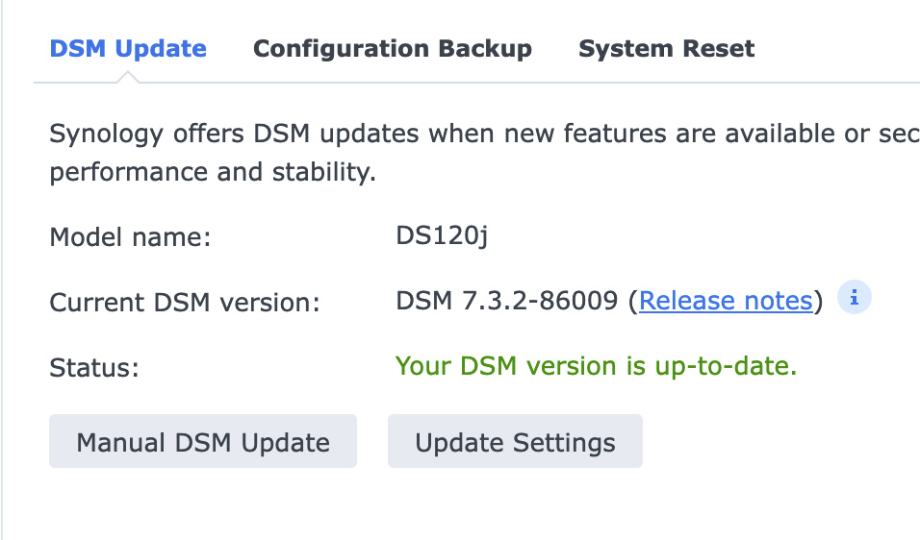Image resolution: width=920 pixels, height=540 pixels.
Task: Click the "Model name:" label
Action: [129, 239]
